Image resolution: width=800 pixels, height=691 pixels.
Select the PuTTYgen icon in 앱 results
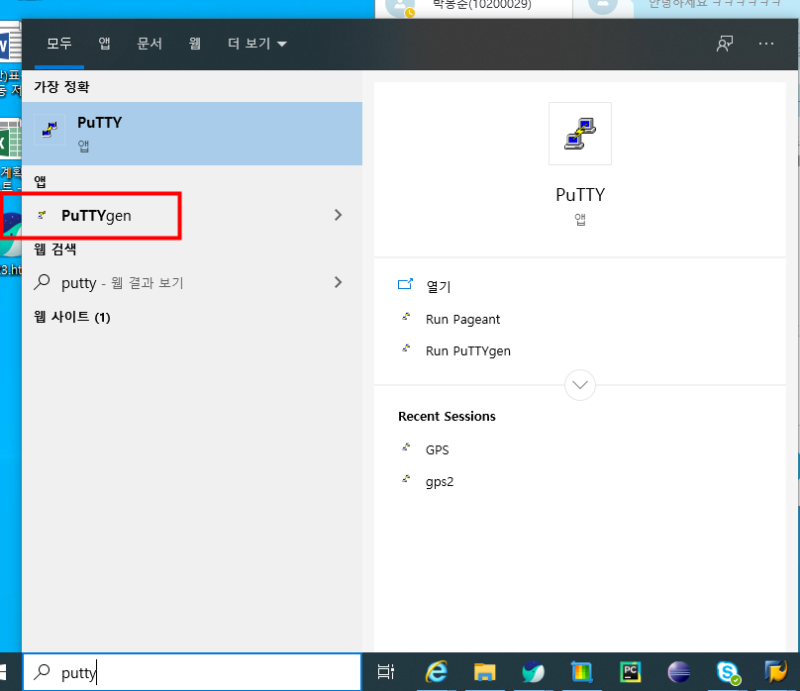click(x=42, y=214)
